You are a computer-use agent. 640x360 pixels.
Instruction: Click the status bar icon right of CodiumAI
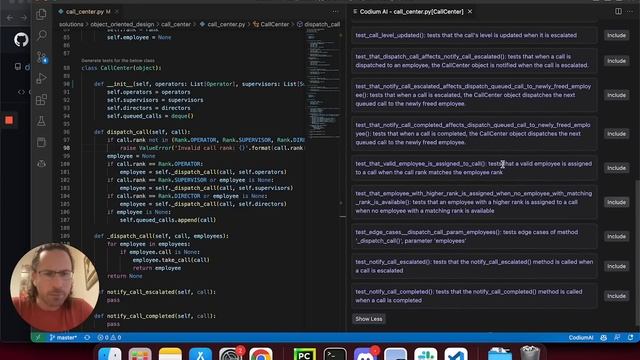[x=604, y=338]
